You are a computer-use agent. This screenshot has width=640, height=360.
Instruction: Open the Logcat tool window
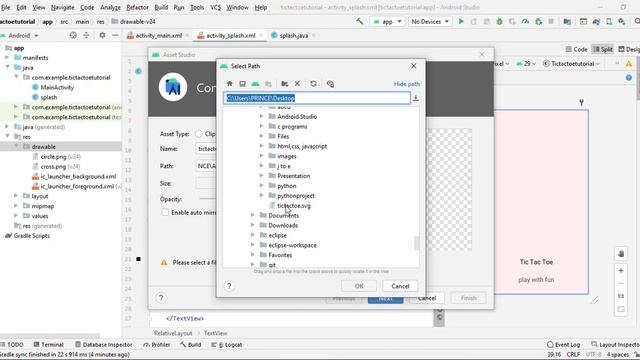[227, 344]
